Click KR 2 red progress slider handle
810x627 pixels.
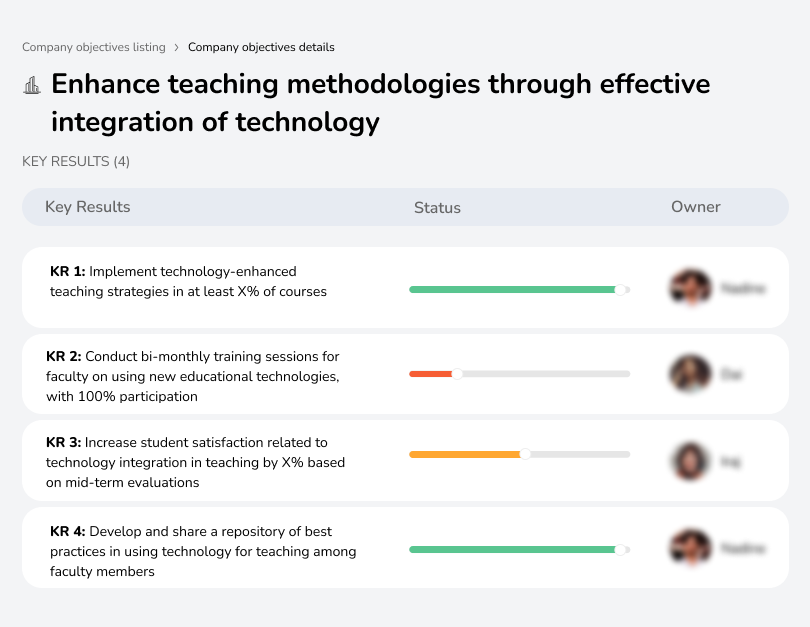click(x=457, y=374)
